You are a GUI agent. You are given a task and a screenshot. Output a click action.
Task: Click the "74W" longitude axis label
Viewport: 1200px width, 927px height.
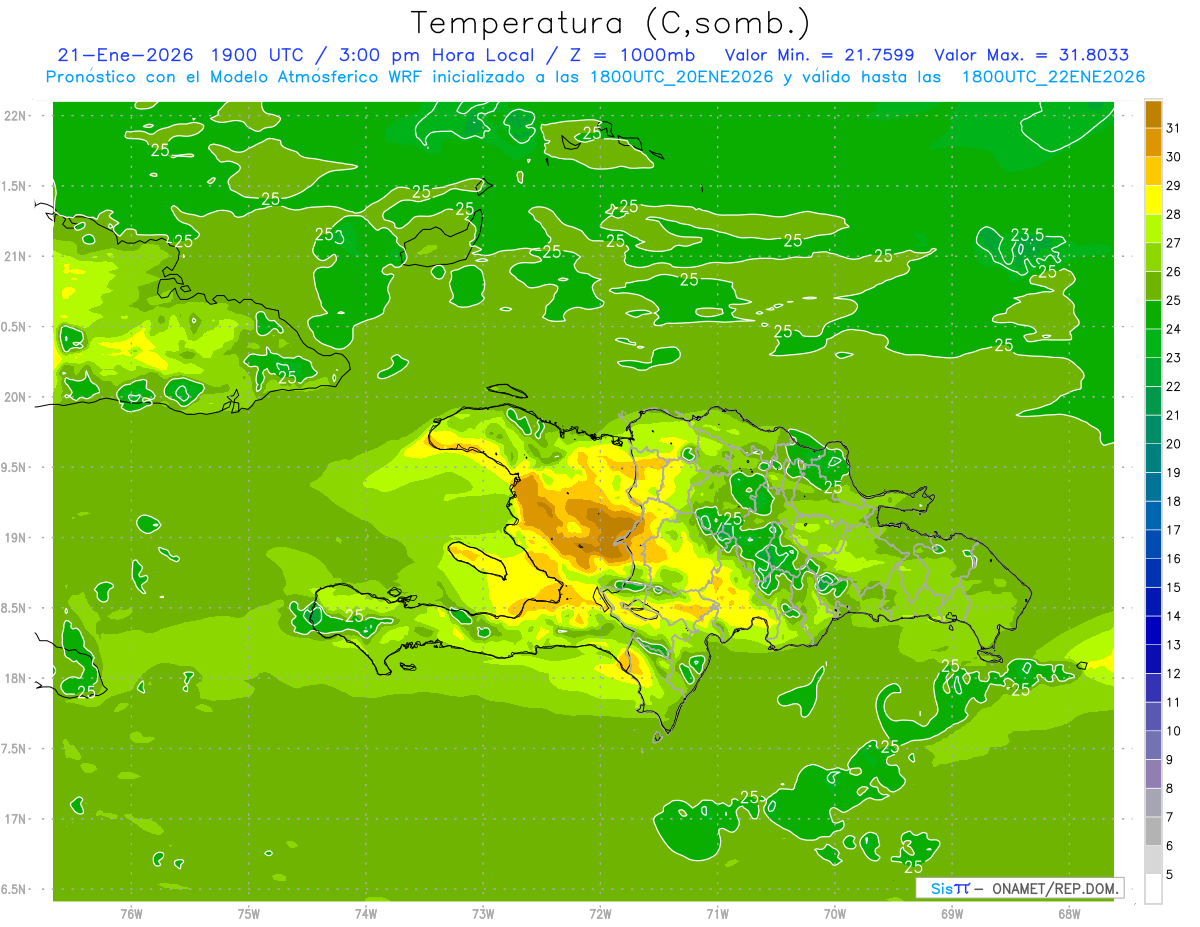tap(366, 914)
